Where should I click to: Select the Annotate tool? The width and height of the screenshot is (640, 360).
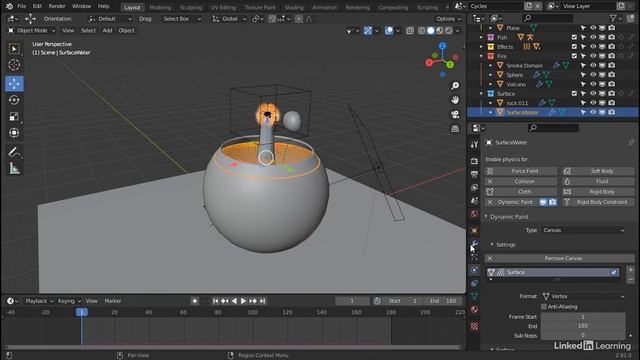pos(14,152)
